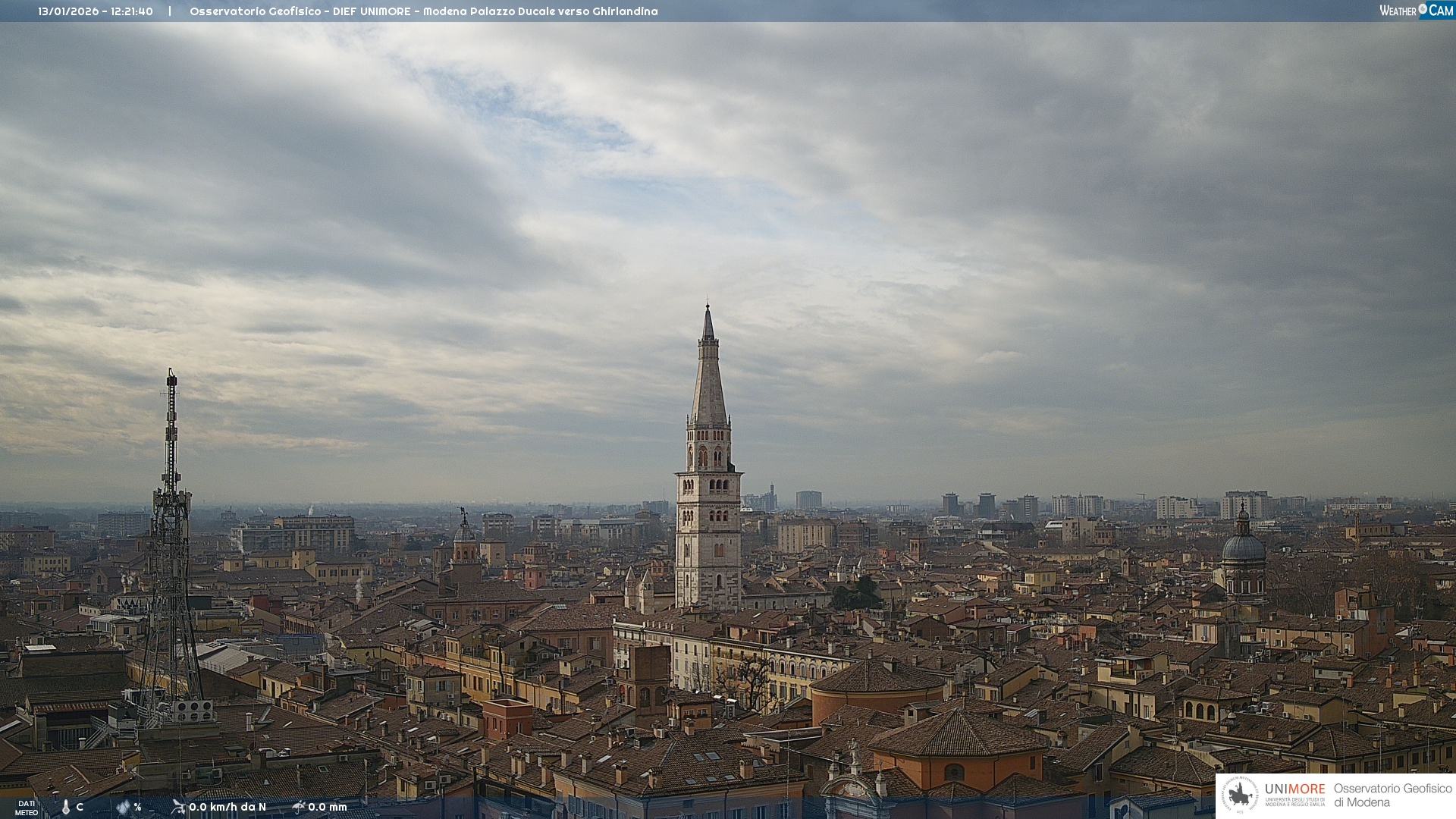Viewport: 1456px width, 819px height.
Task: Click the grey church dome
Action: (1244, 548)
